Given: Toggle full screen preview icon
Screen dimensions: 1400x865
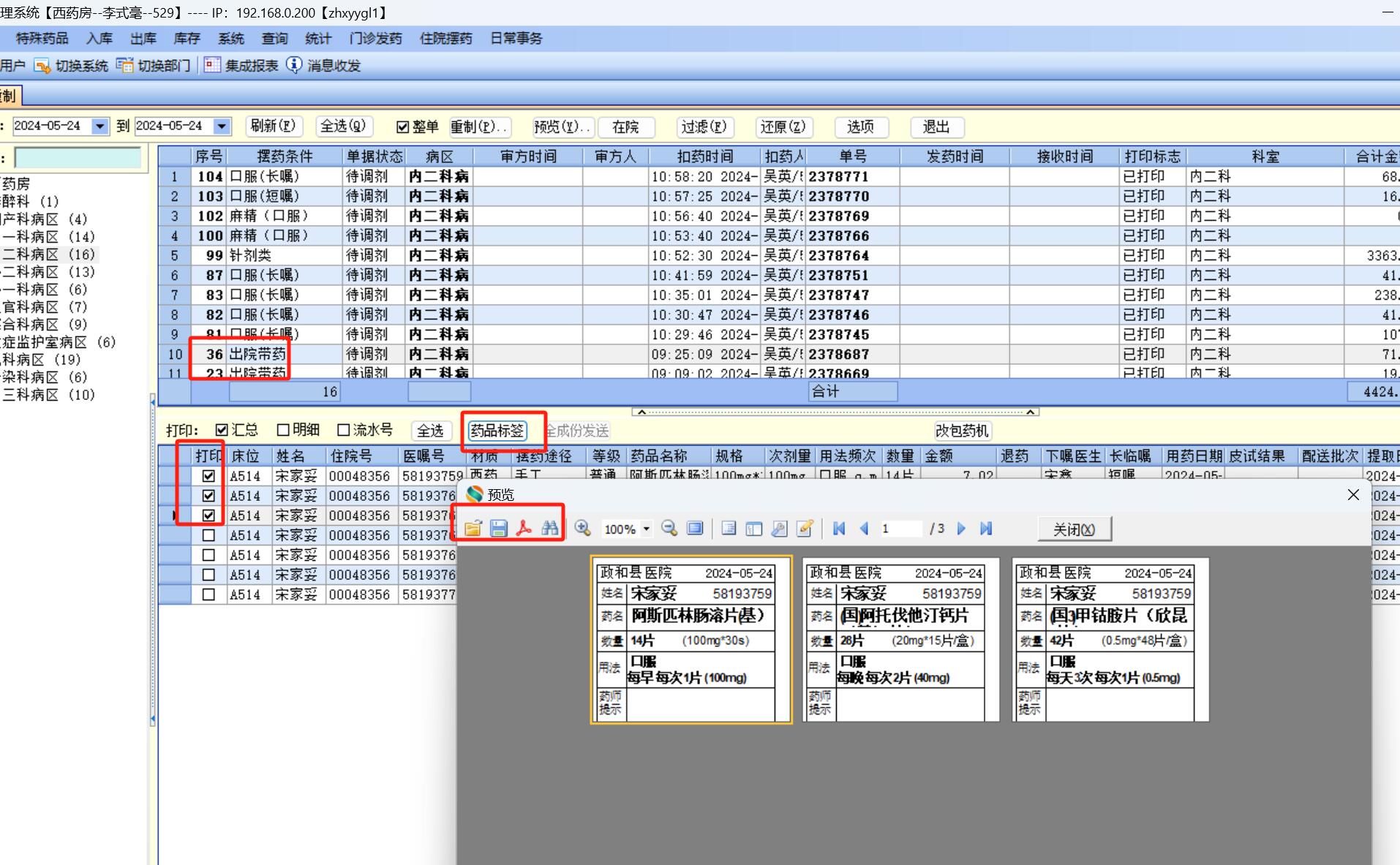Looking at the screenshot, I should pos(695,529).
